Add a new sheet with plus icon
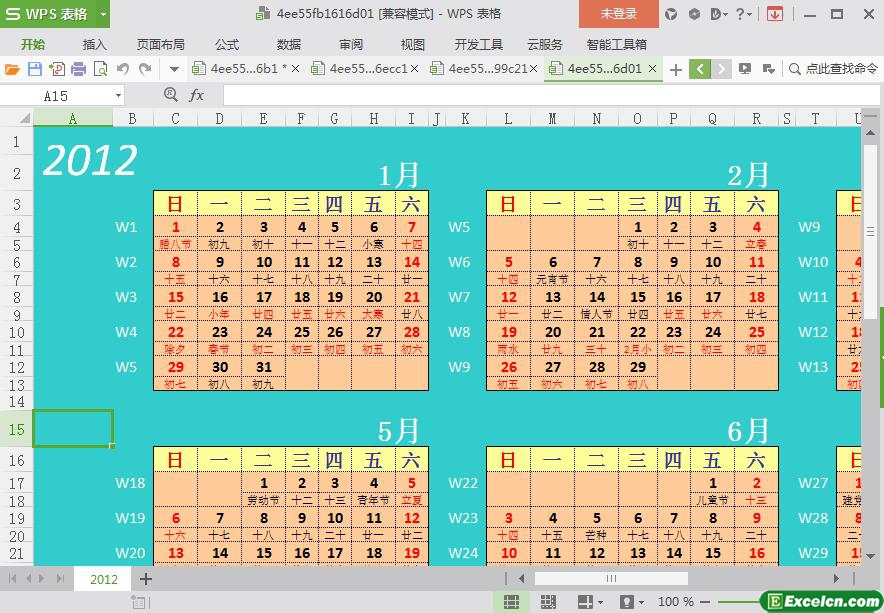The height and width of the screenshot is (613, 884). 146,579
